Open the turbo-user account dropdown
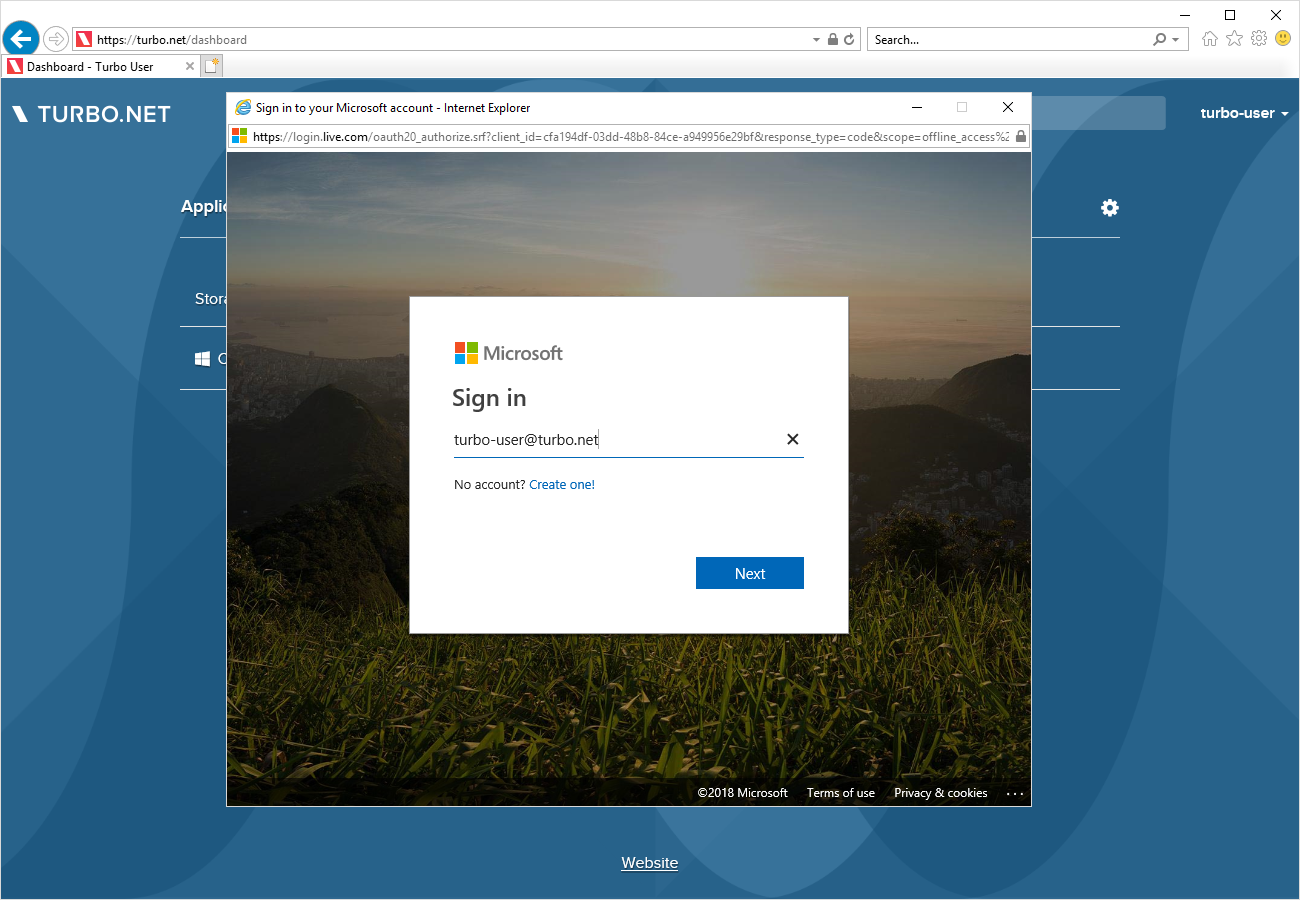1300x900 pixels. click(1243, 113)
